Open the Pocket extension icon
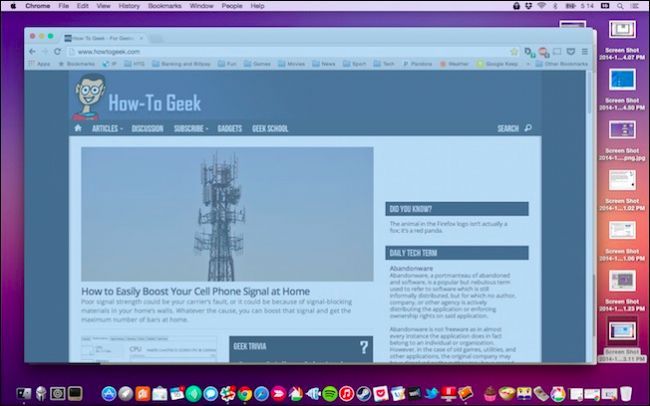This screenshot has height=406, width=650. [x=571, y=51]
